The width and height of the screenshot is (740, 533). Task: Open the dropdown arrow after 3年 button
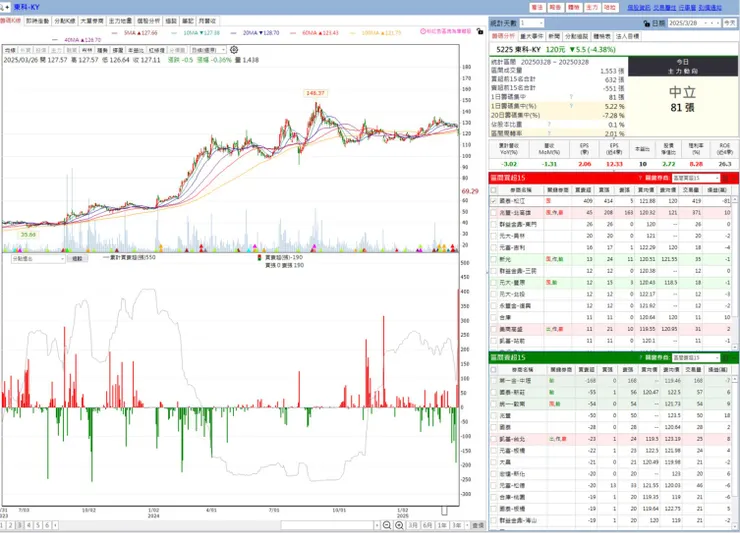pos(467,525)
